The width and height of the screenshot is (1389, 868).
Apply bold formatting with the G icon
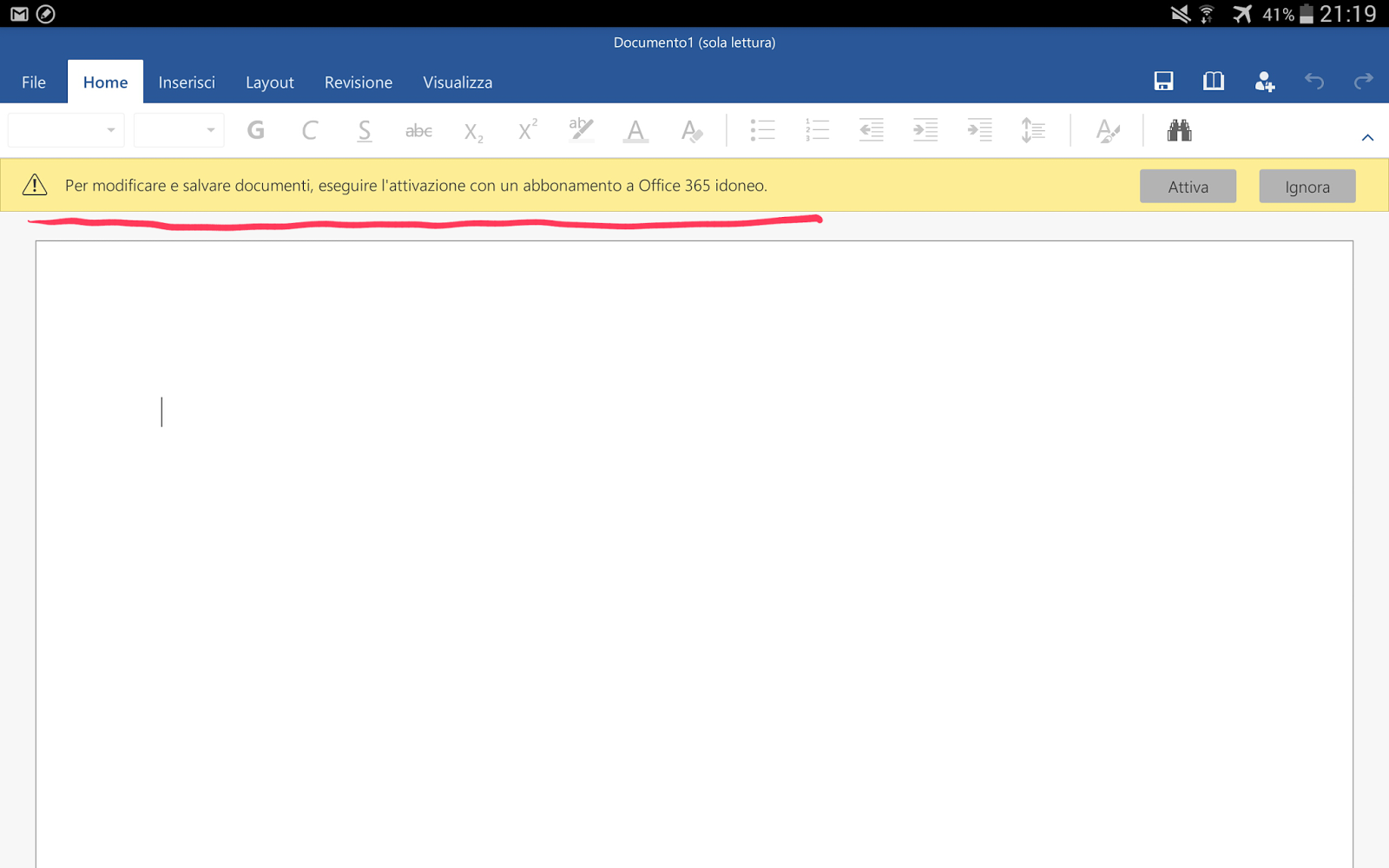coord(255,130)
